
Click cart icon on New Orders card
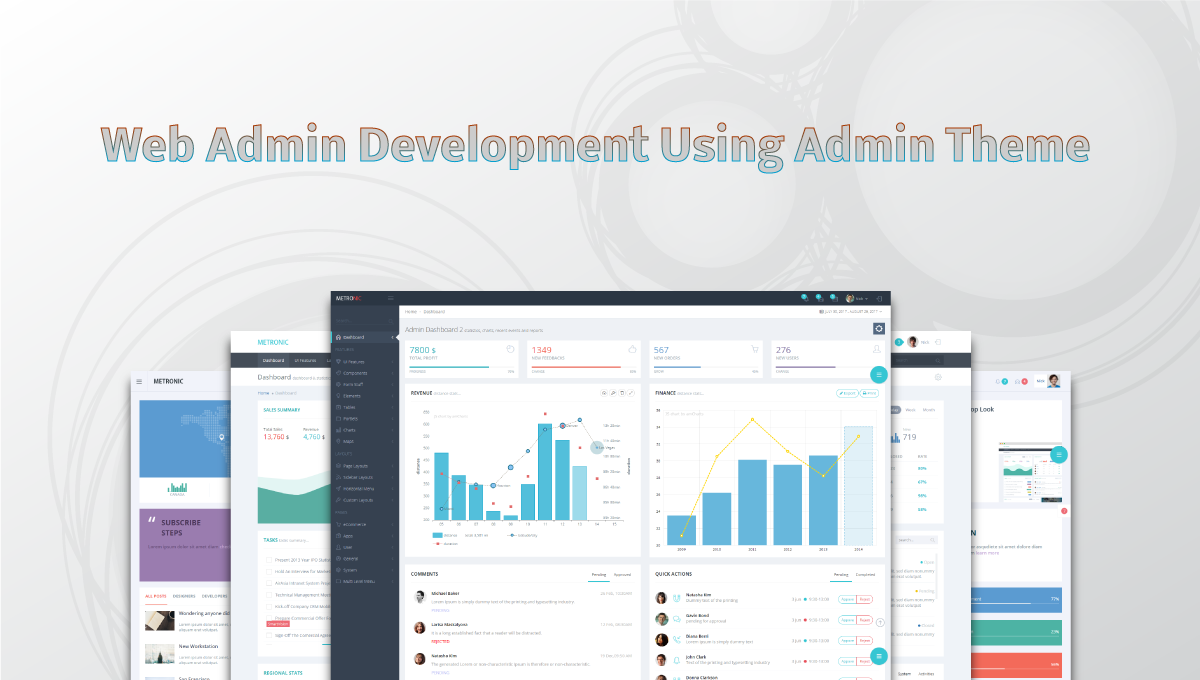tap(755, 349)
